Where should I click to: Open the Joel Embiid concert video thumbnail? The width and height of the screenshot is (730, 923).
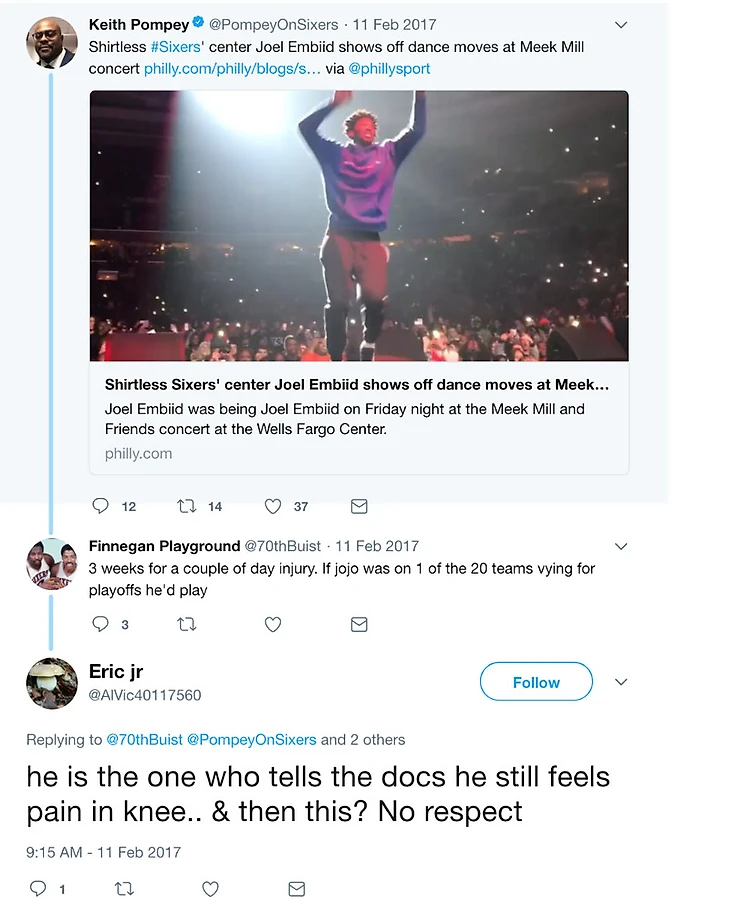tap(359, 226)
